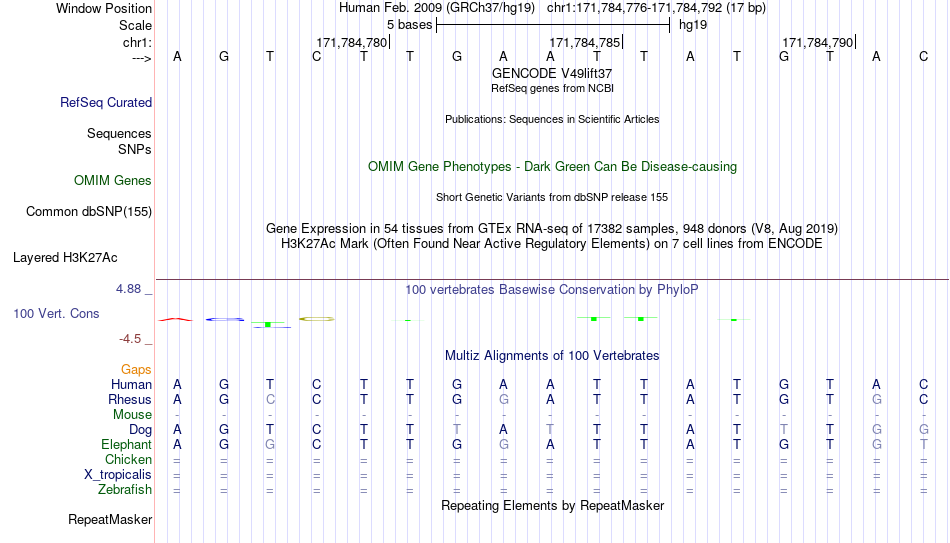Select the Scale track label
This screenshot has height=543, width=950.
click(135, 25)
